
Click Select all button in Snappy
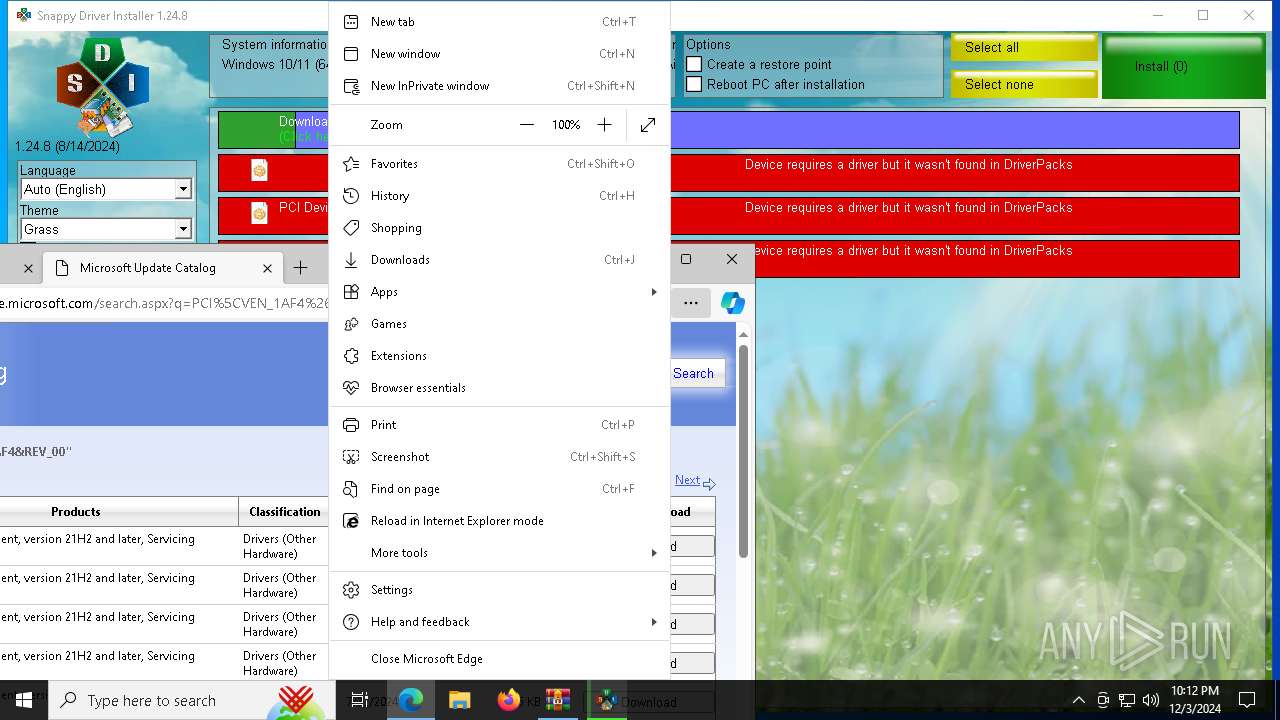[x=1024, y=48]
